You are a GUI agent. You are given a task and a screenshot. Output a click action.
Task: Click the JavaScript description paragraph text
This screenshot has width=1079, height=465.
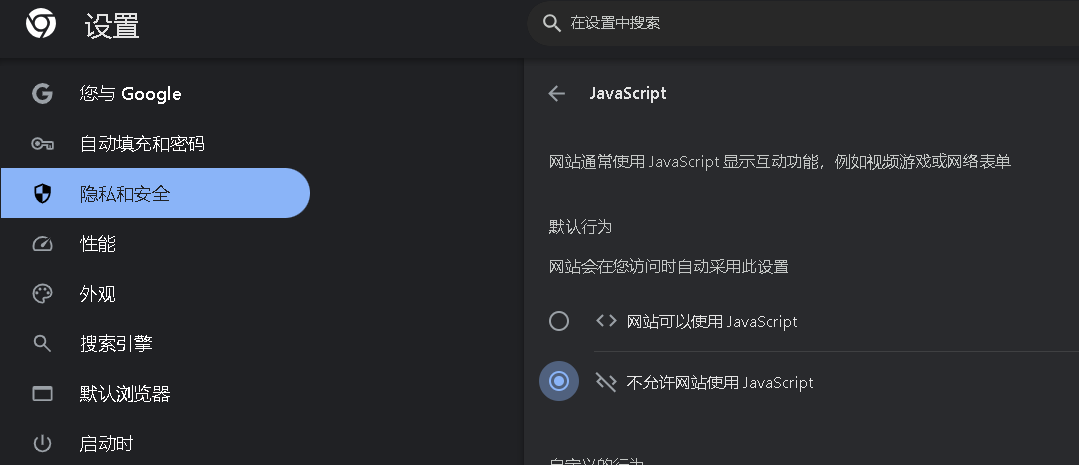pos(780,162)
